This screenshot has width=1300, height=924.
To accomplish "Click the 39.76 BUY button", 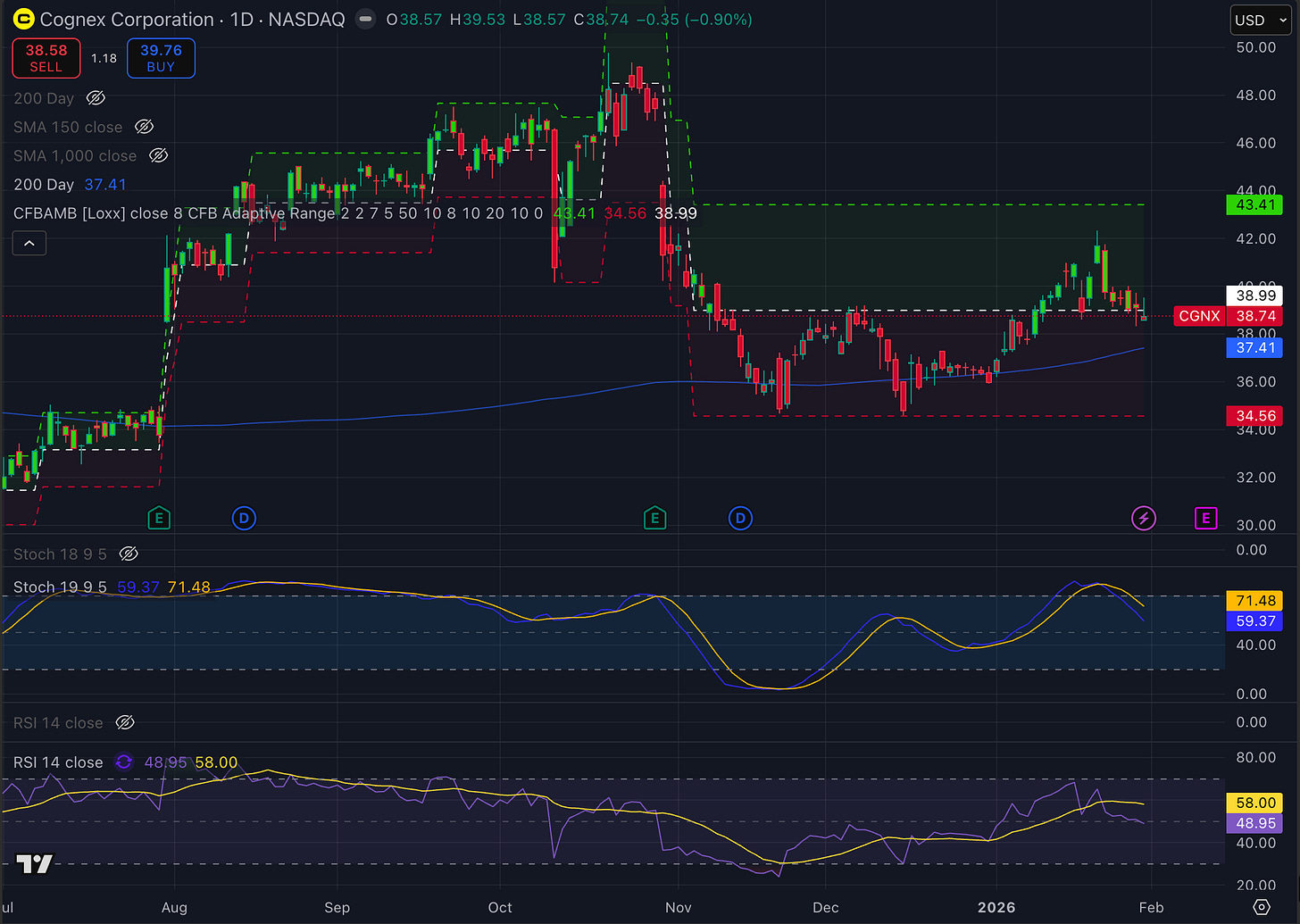I will tap(161, 58).
